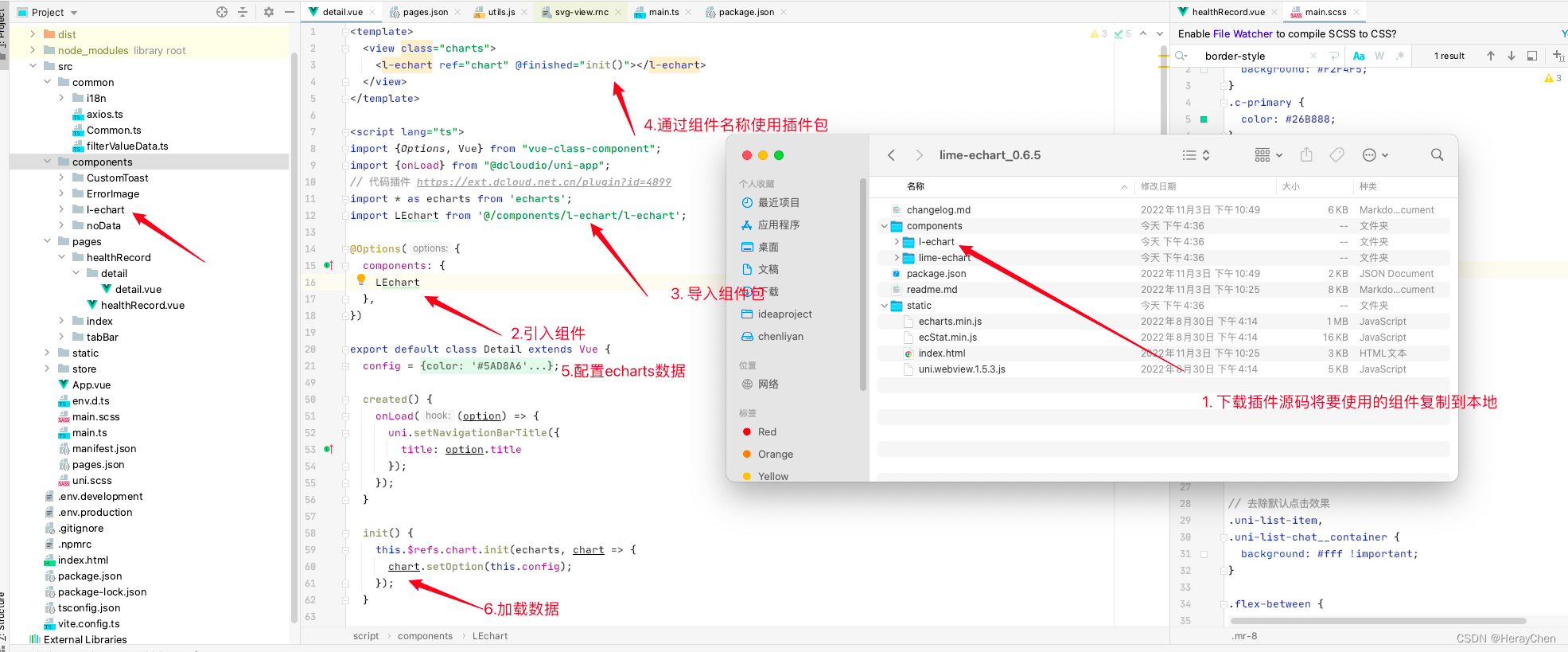
Task: Expand the dist folder
Action: click(x=33, y=34)
